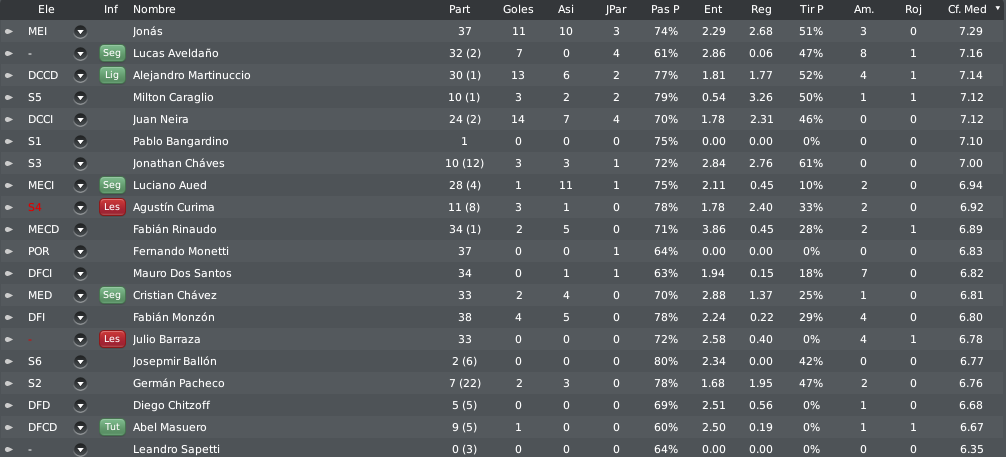Click the row arrow icon left of Jonás

[8, 31]
